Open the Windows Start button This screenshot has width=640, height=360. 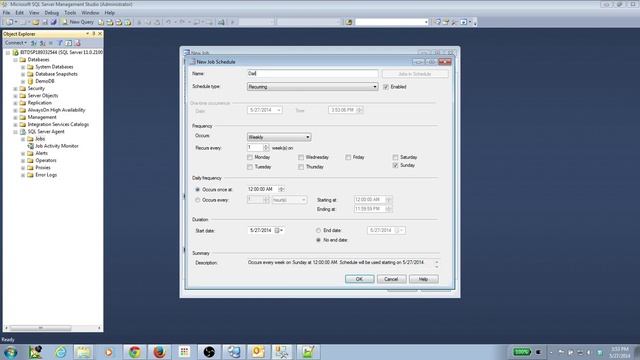pyautogui.click(x=11, y=352)
